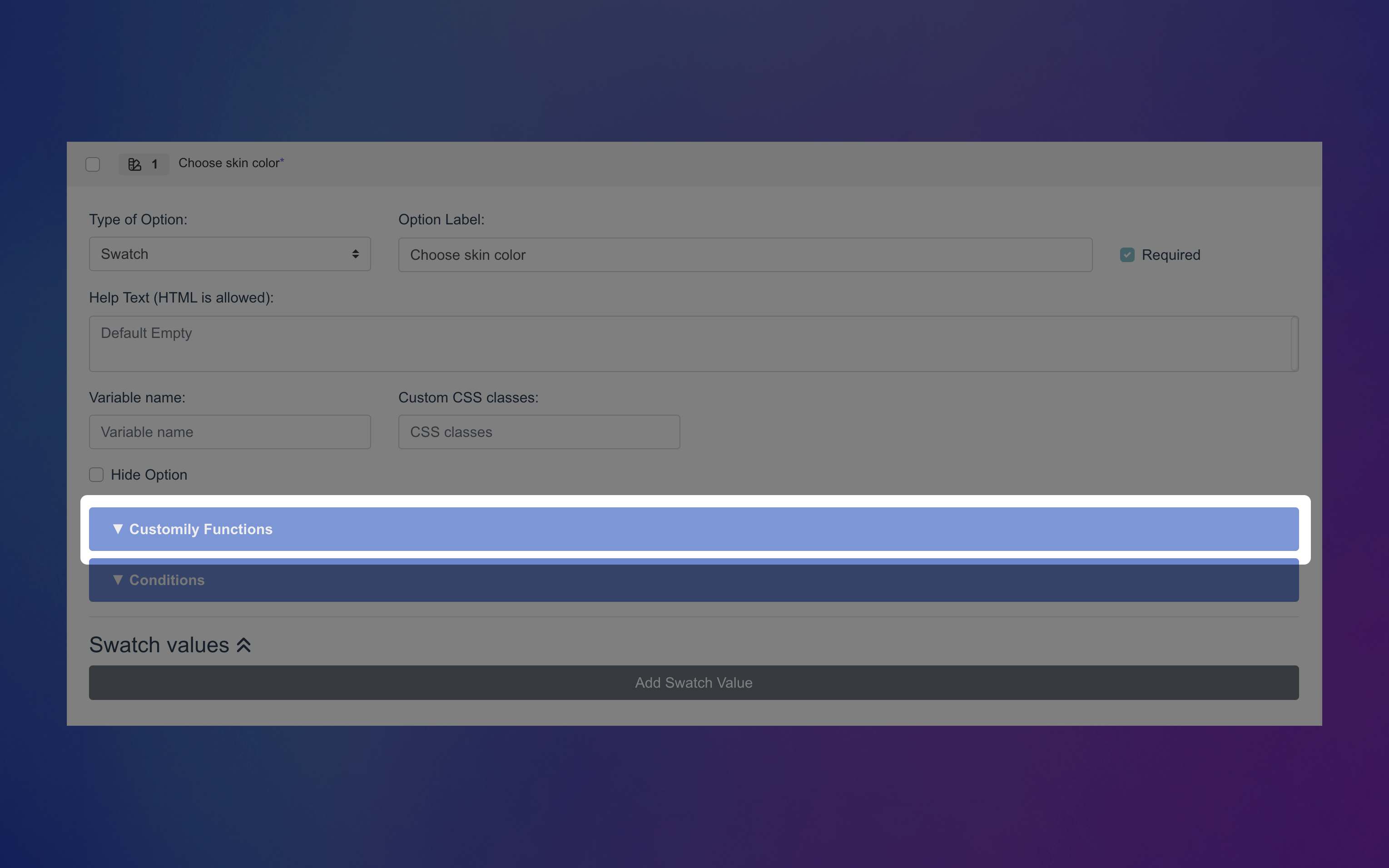The image size is (1389, 868).
Task: Click the checkmark inside the Required checkbox
Action: [x=1127, y=254]
